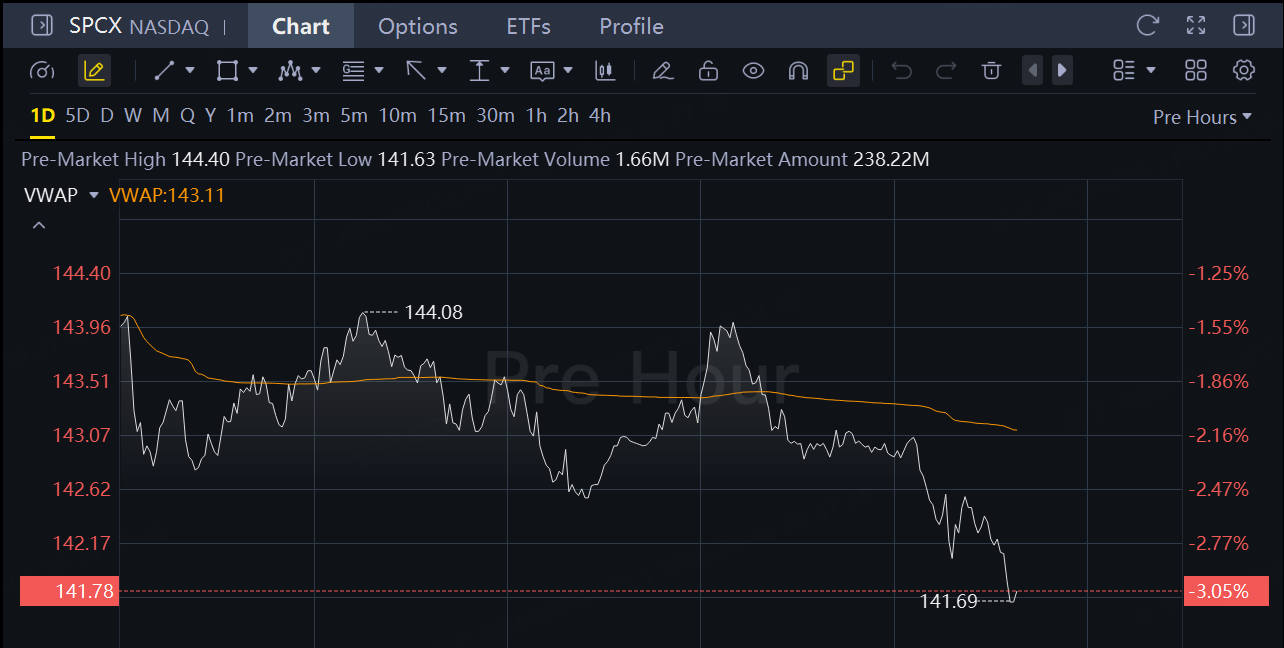Collapse the left panel next to SPCX
Image resolution: width=1284 pixels, height=648 pixels.
click(x=41, y=25)
